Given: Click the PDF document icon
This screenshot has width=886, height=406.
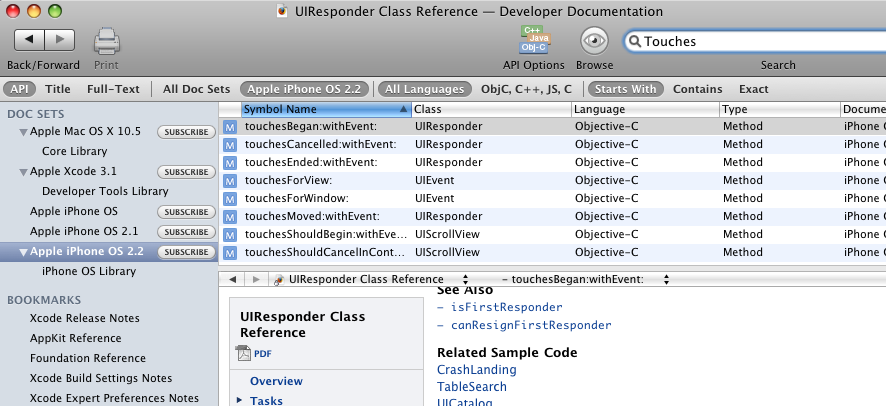Looking at the screenshot, I should [x=244, y=353].
